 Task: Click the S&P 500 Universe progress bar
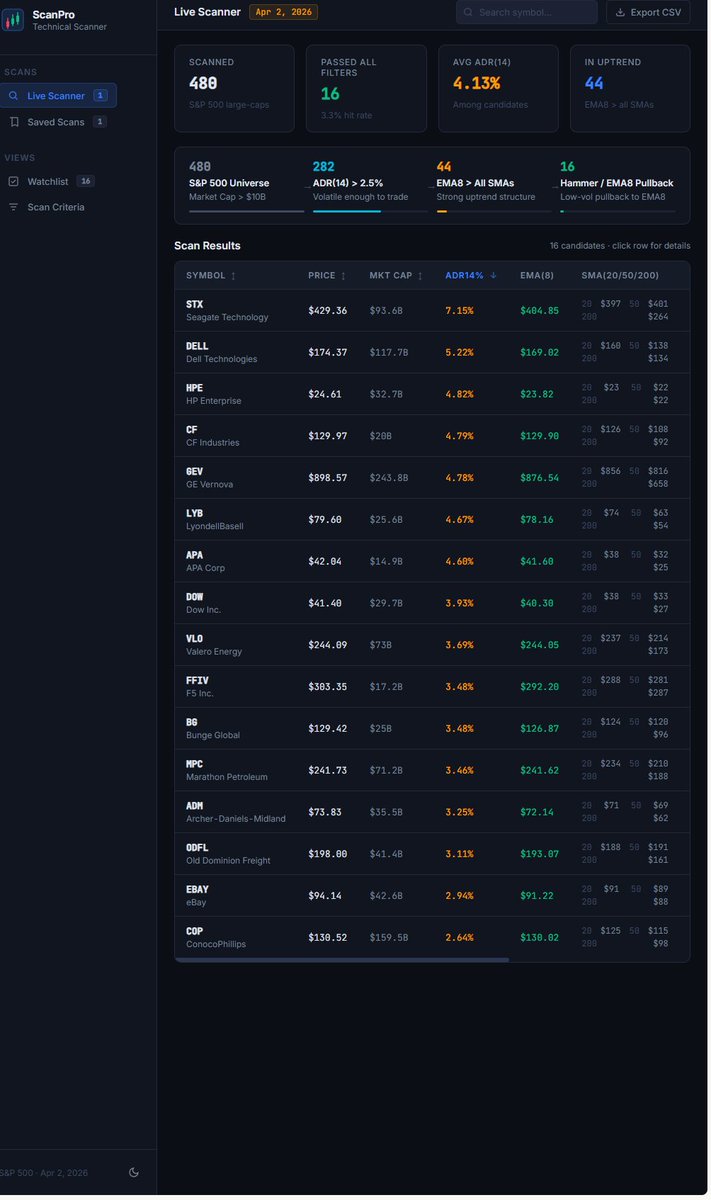(x=246, y=211)
